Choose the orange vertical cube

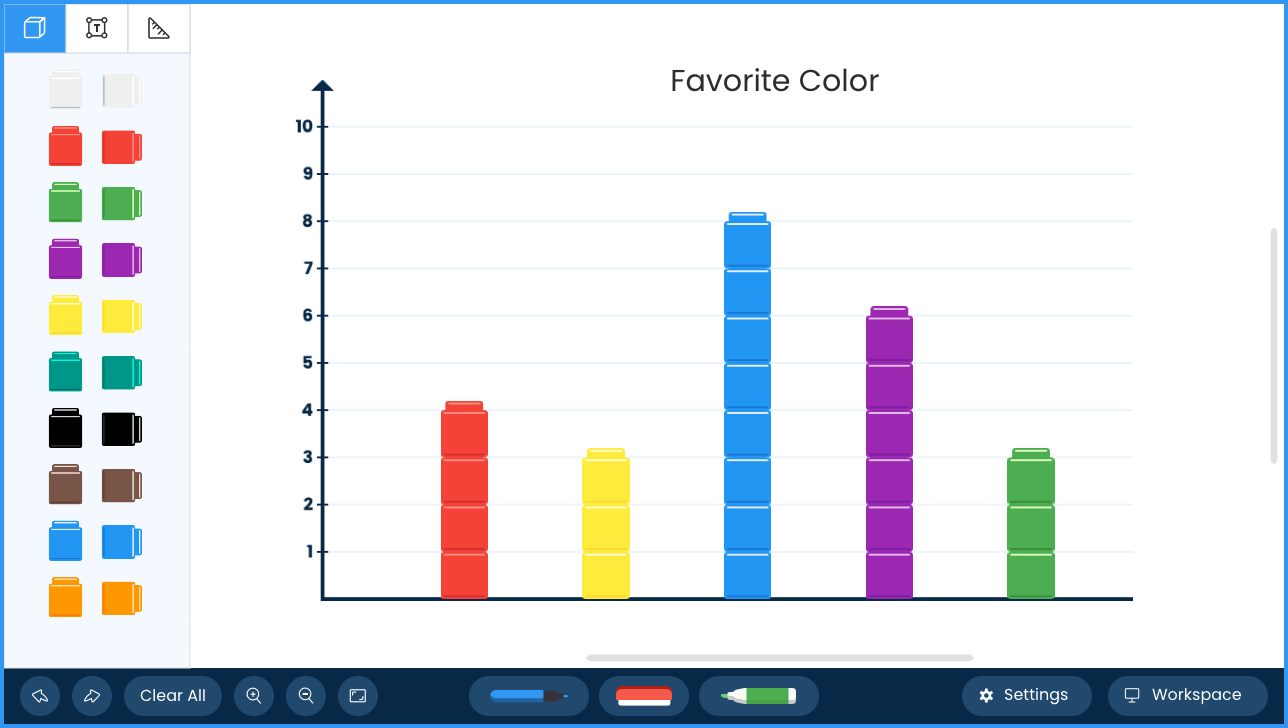pos(66,598)
